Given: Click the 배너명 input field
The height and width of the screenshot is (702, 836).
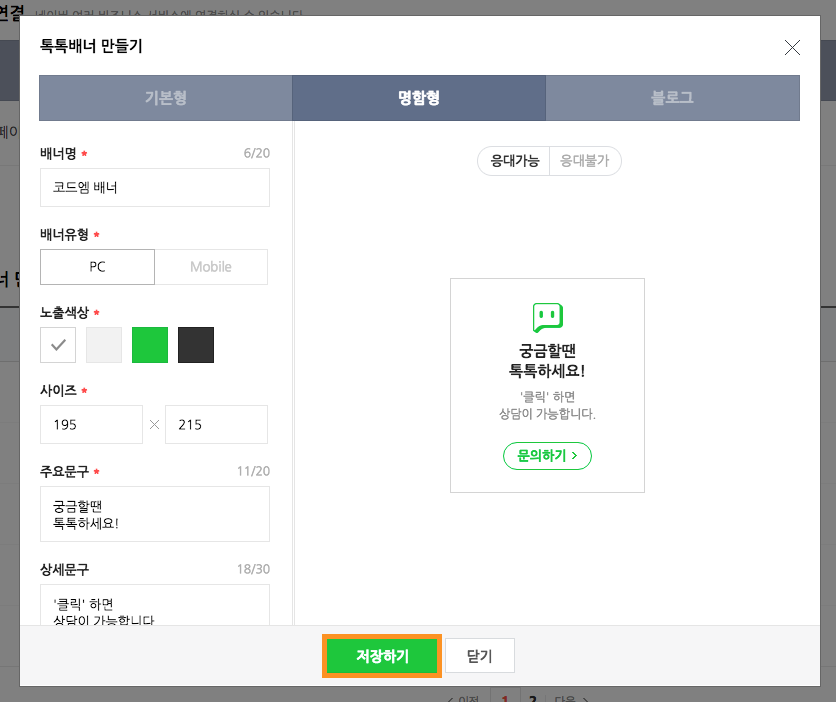Looking at the screenshot, I should (155, 188).
